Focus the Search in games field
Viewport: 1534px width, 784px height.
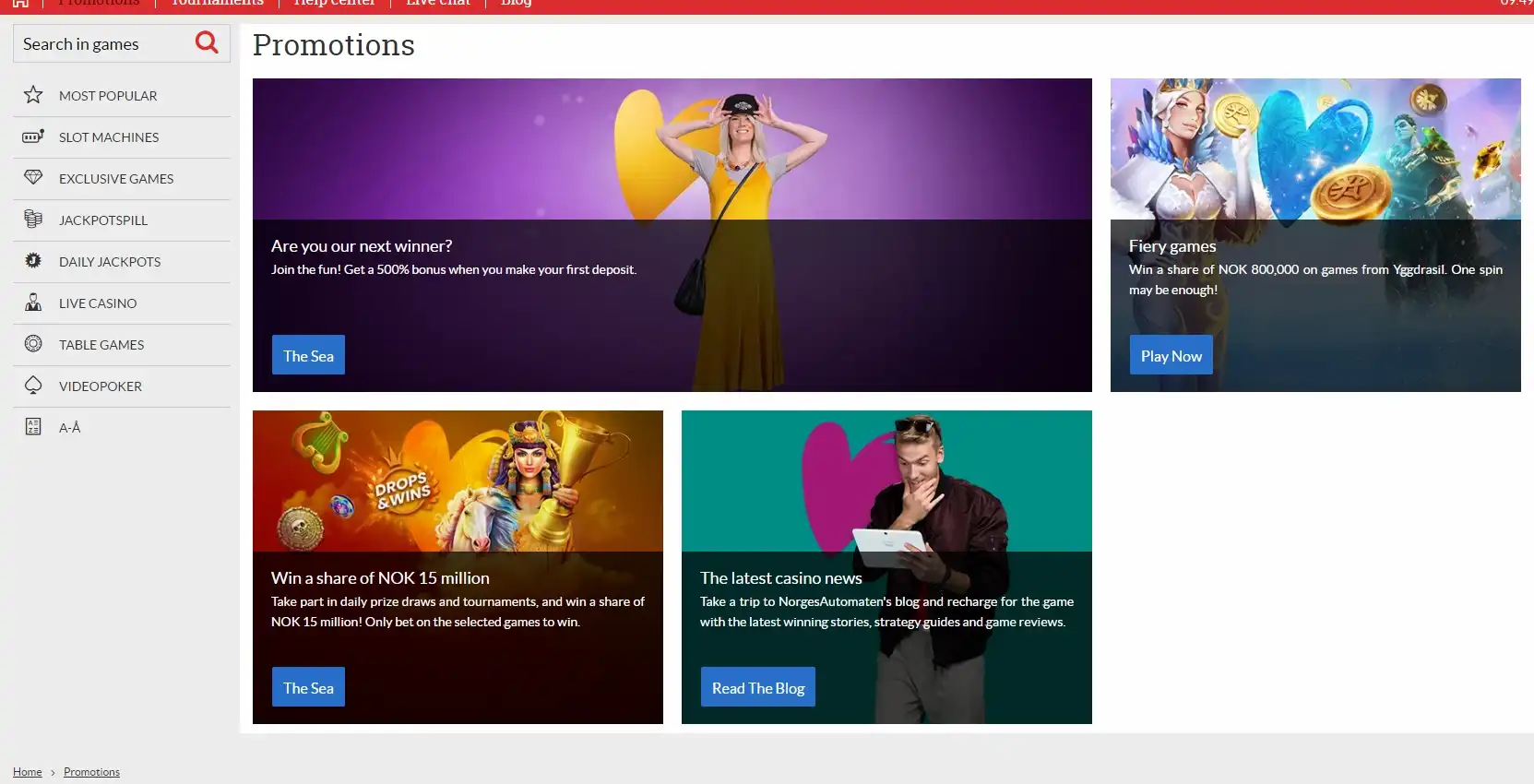point(101,44)
